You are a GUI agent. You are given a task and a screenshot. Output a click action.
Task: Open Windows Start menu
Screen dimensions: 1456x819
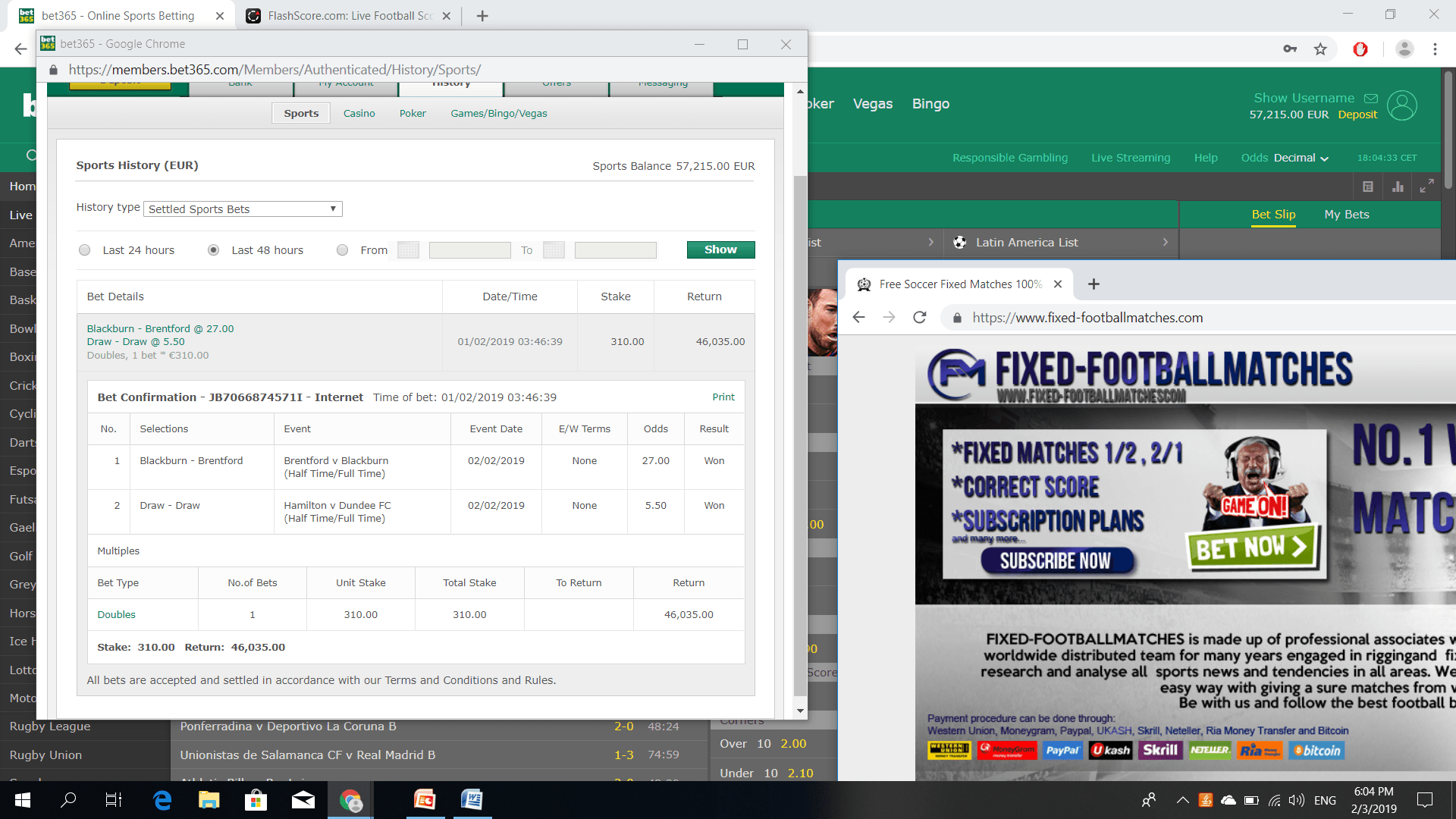coord(23,800)
